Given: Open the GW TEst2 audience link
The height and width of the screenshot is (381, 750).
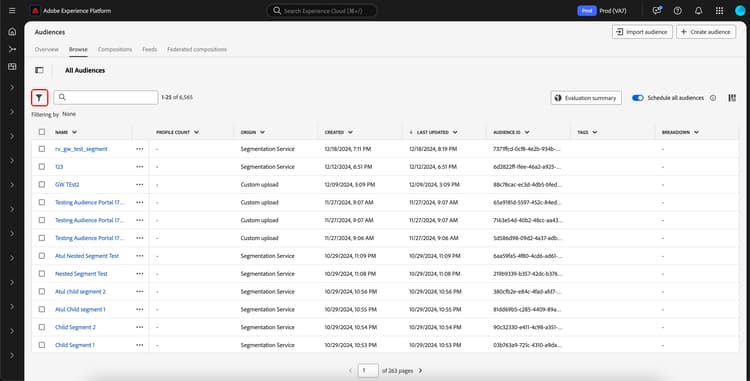Looking at the screenshot, I should [67, 184].
